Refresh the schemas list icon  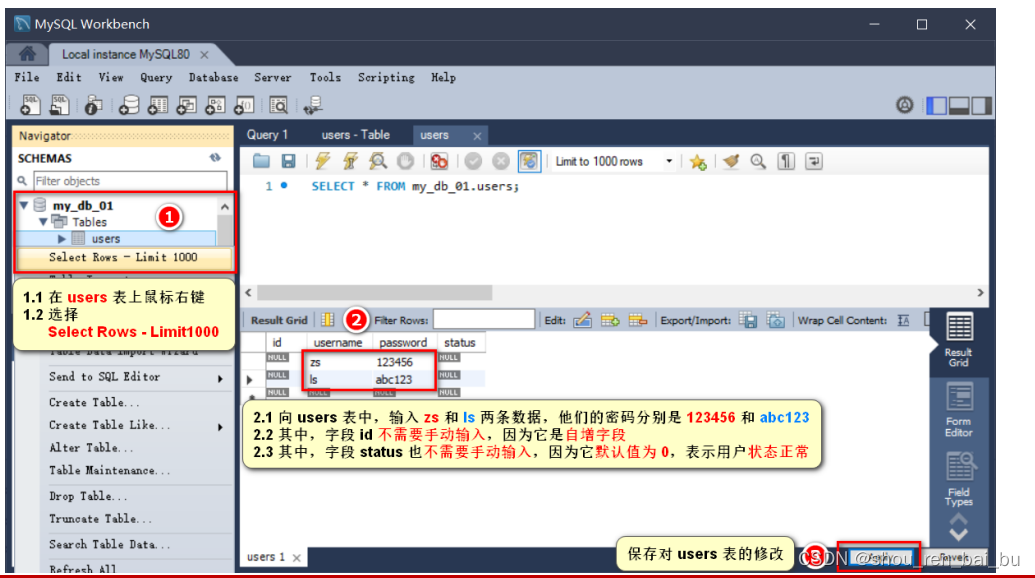click(215, 158)
